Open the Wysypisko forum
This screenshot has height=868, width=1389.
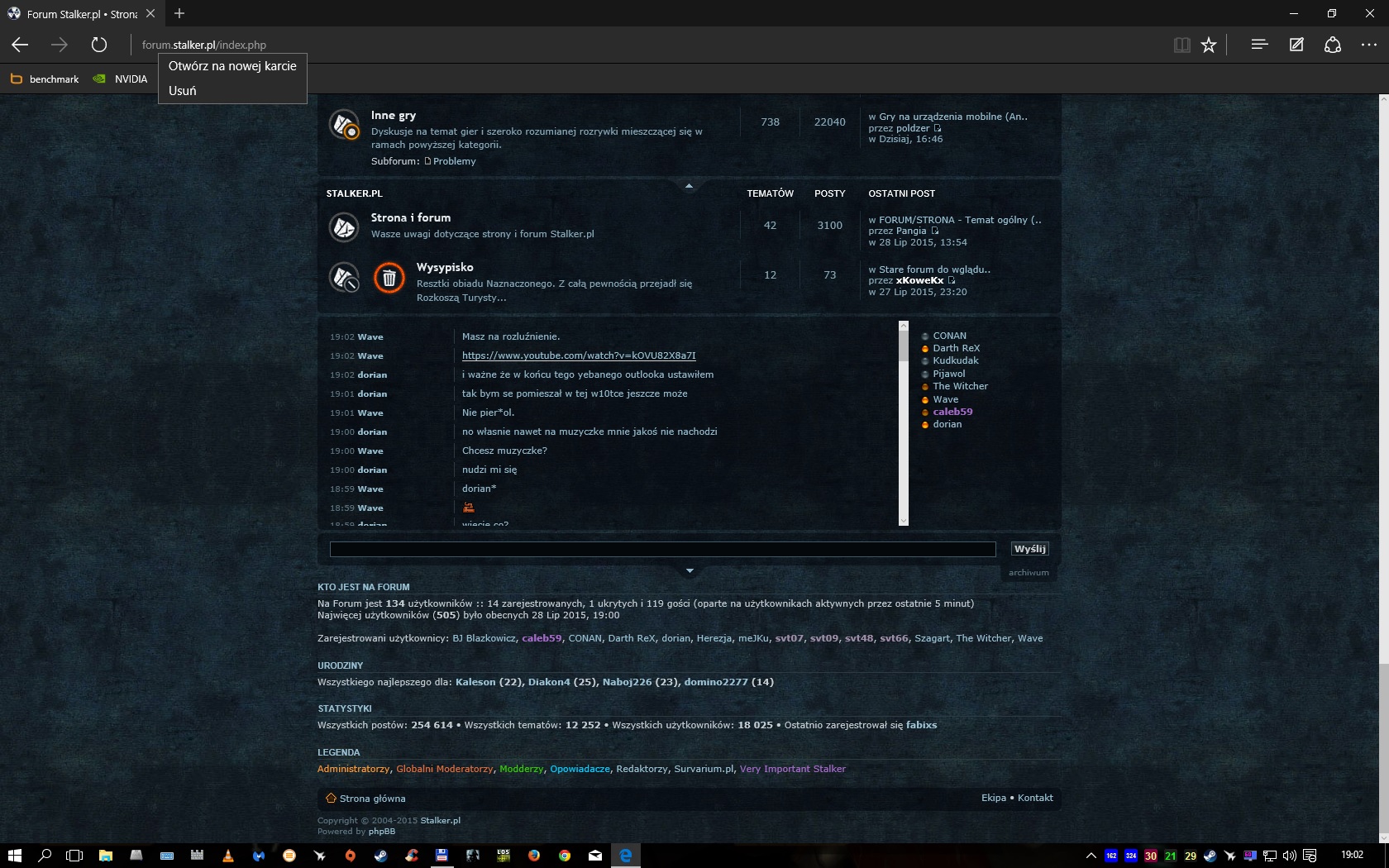[x=445, y=268]
